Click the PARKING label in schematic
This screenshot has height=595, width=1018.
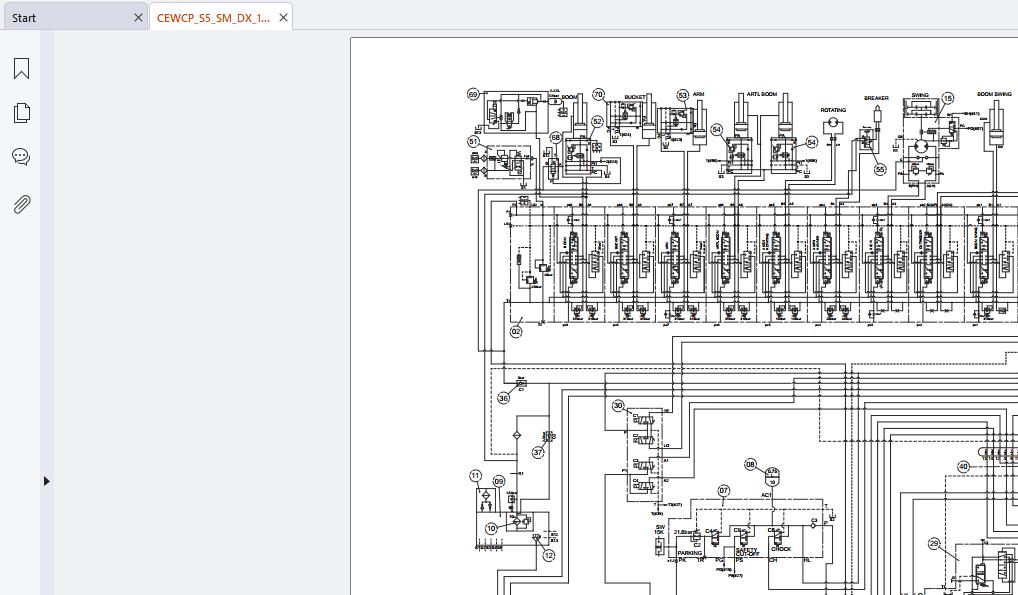click(x=689, y=553)
